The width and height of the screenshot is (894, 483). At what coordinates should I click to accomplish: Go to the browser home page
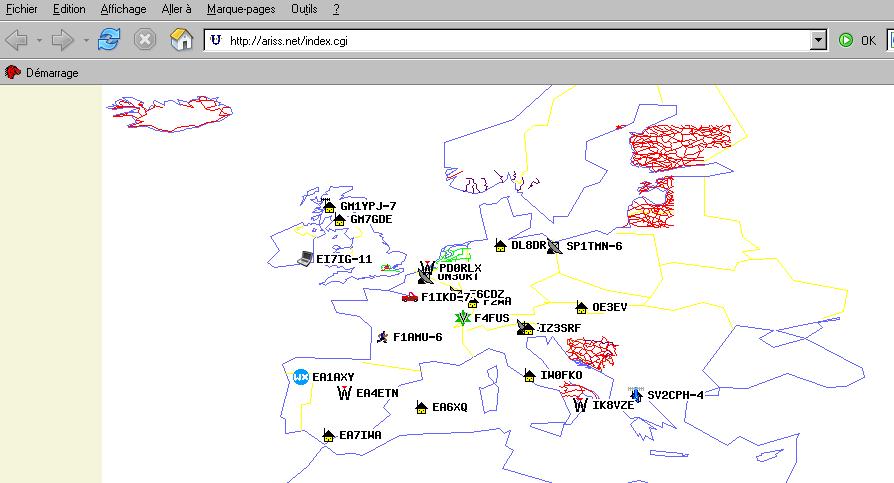pyautogui.click(x=181, y=40)
